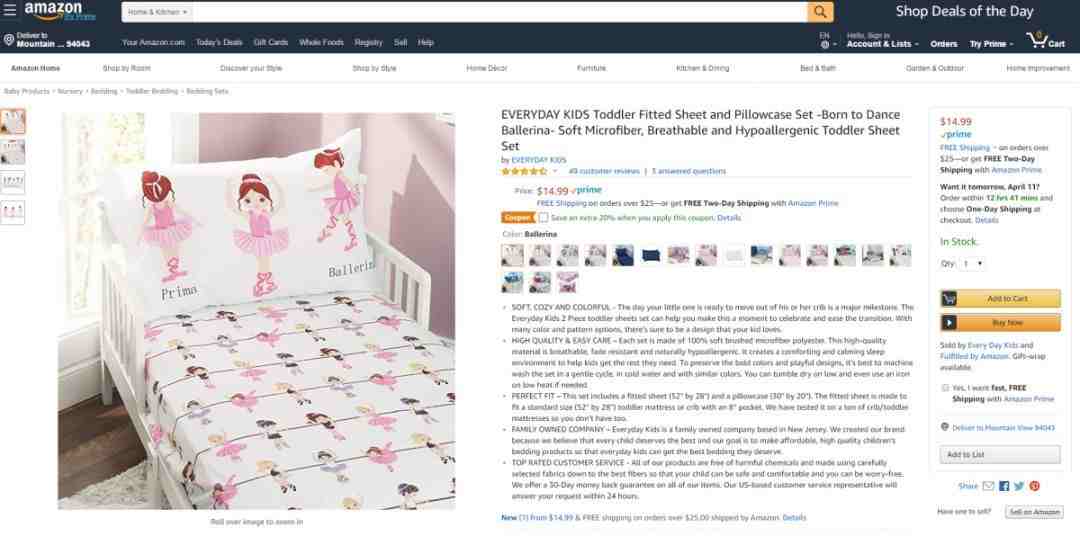Open the Today's Deals menu item
Image resolution: width=1080 pixels, height=536 pixels.
pyautogui.click(x=218, y=42)
